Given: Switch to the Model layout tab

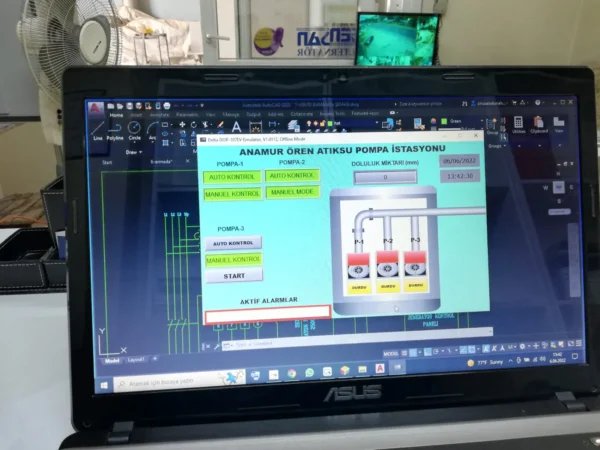Looking at the screenshot, I should (x=111, y=359).
